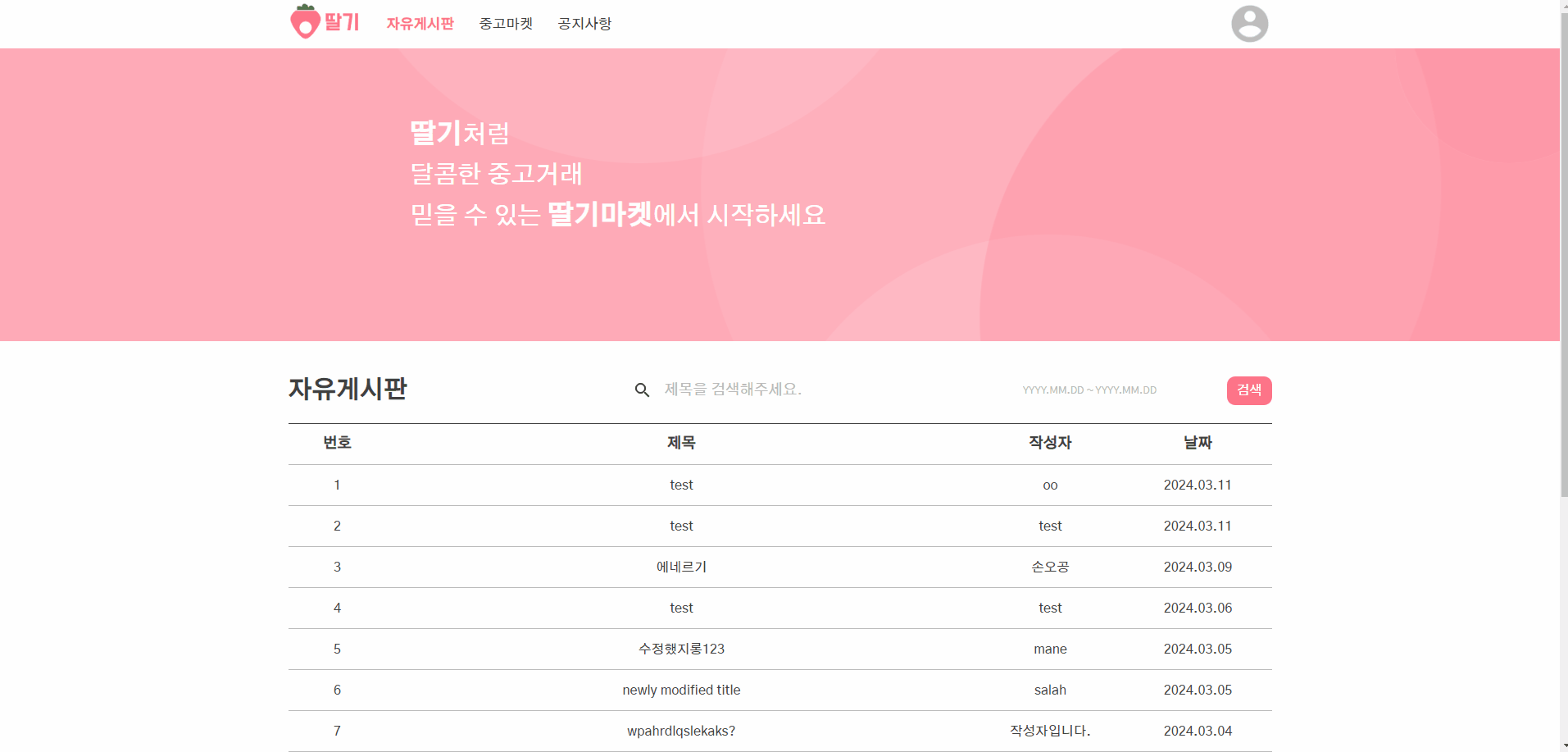Image resolution: width=1568 pixels, height=752 pixels.
Task: Click author 'test' in row 4
Action: click(1050, 608)
